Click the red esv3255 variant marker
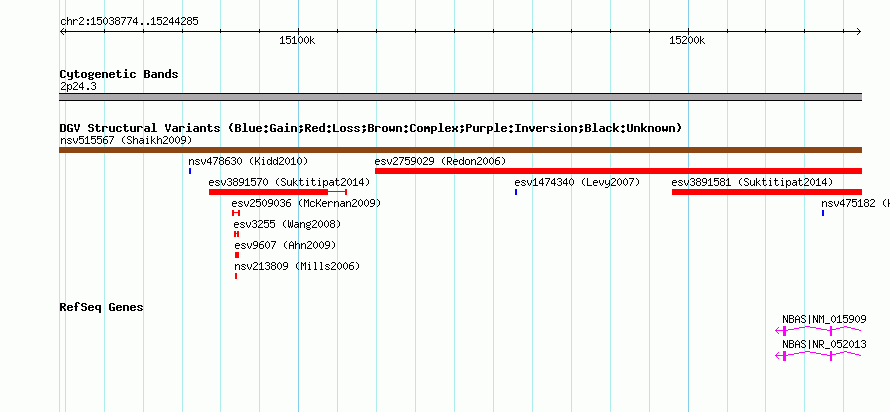 (x=236, y=234)
